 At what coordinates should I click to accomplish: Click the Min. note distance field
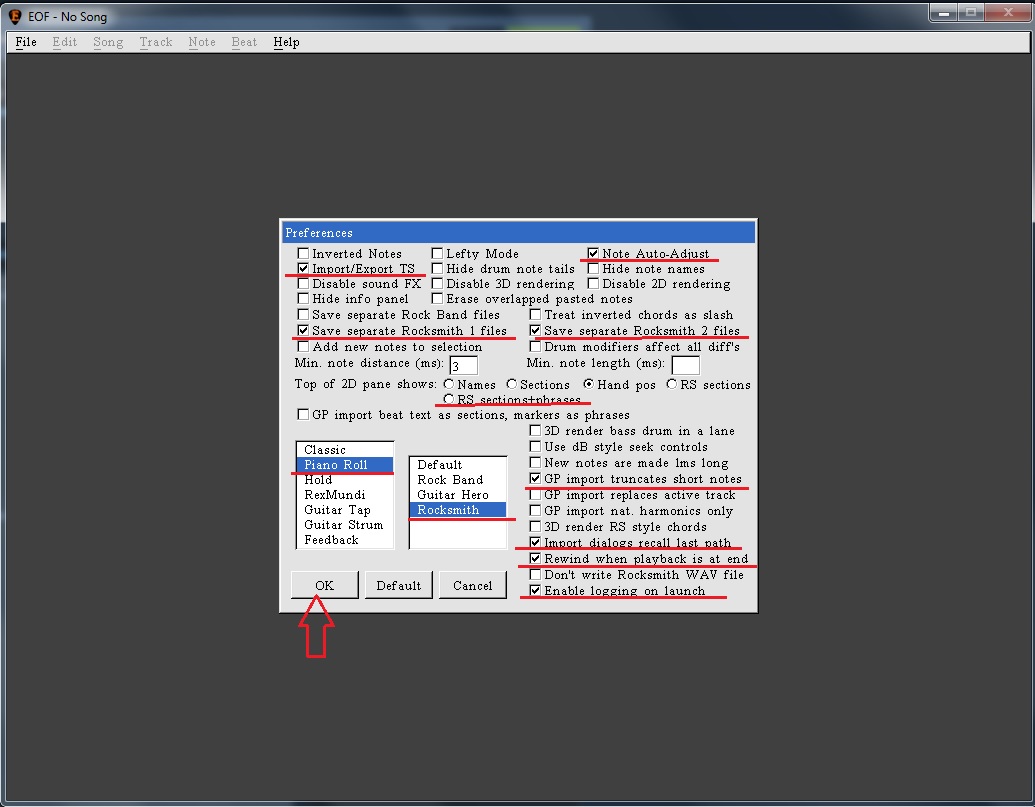463,365
